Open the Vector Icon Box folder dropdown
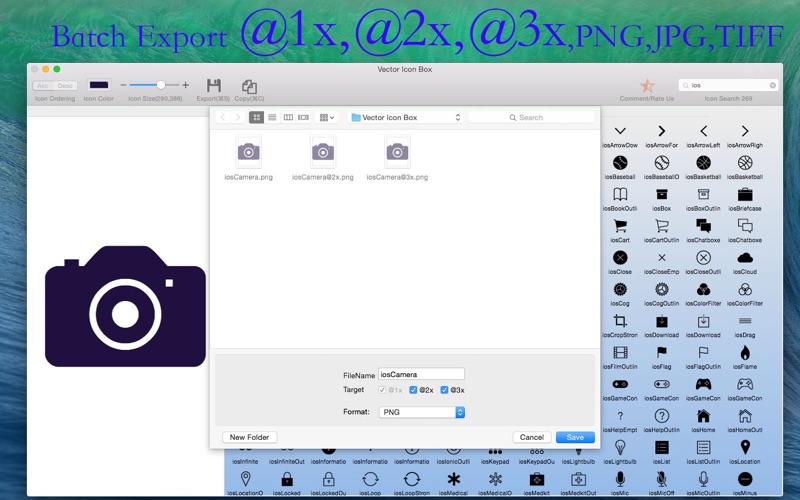This screenshot has width=800, height=500. [x=406, y=117]
